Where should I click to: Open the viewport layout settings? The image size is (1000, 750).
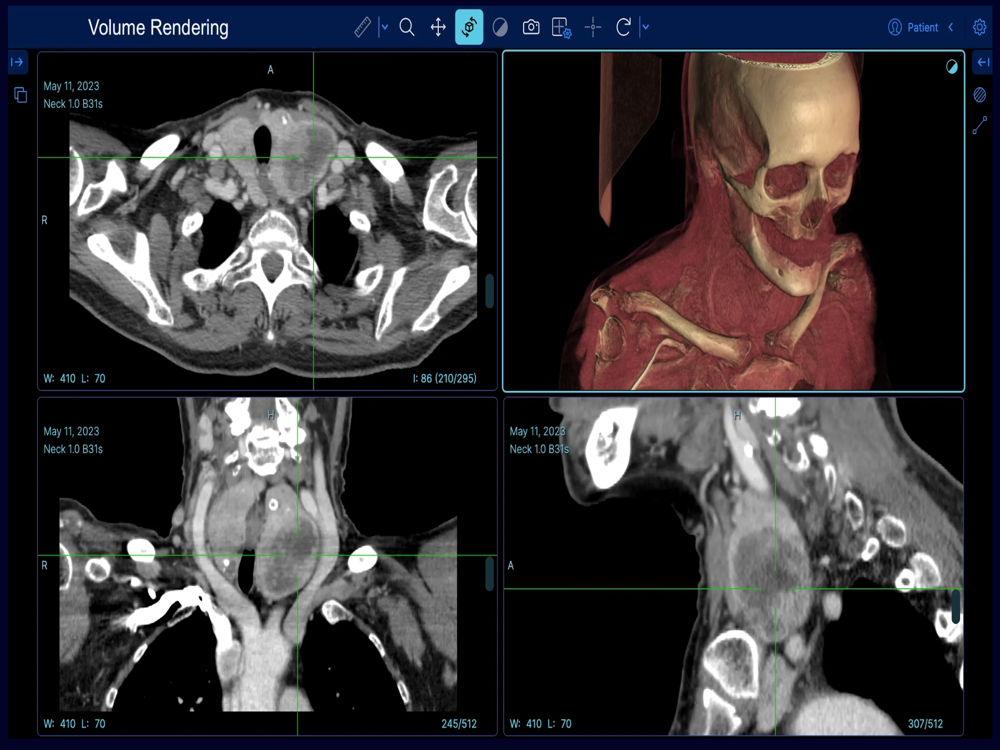click(x=561, y=27)
